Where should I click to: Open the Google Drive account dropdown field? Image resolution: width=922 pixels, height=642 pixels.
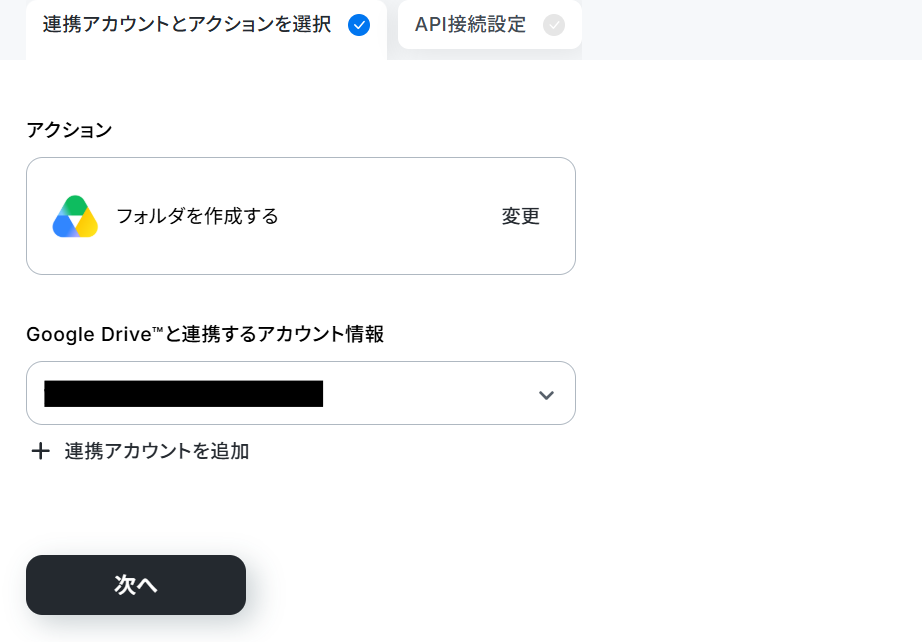(x=300, y=393)
